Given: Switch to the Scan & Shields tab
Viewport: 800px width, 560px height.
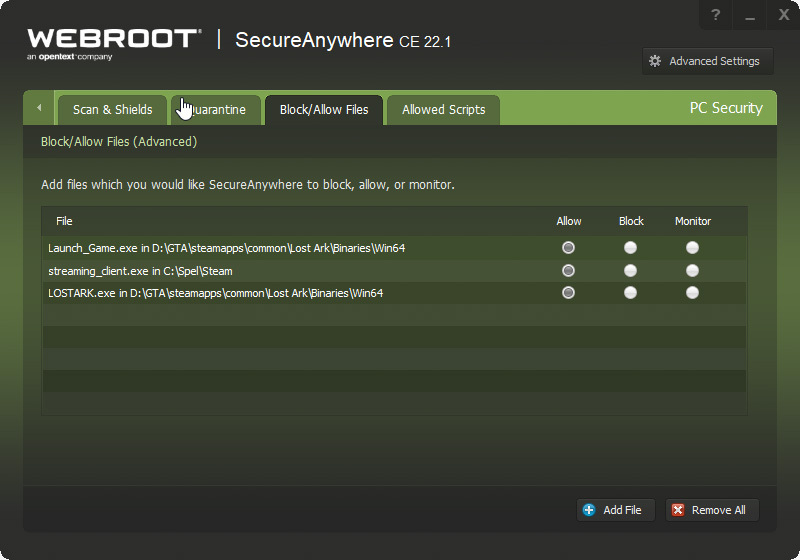Looking at the screenshot, I should 112,110.
